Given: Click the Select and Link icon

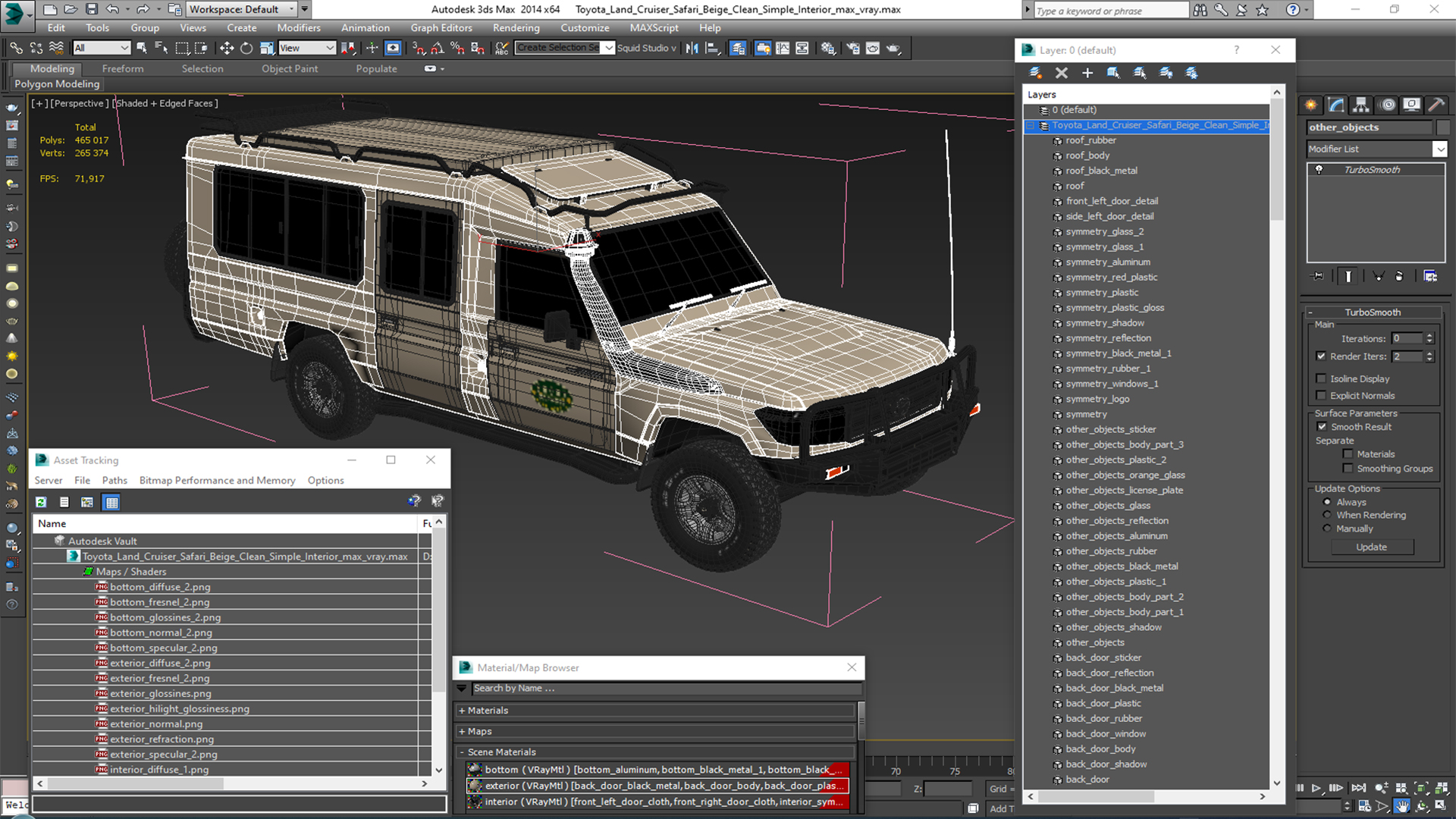Looking at the screenshot, I should 16,48.
